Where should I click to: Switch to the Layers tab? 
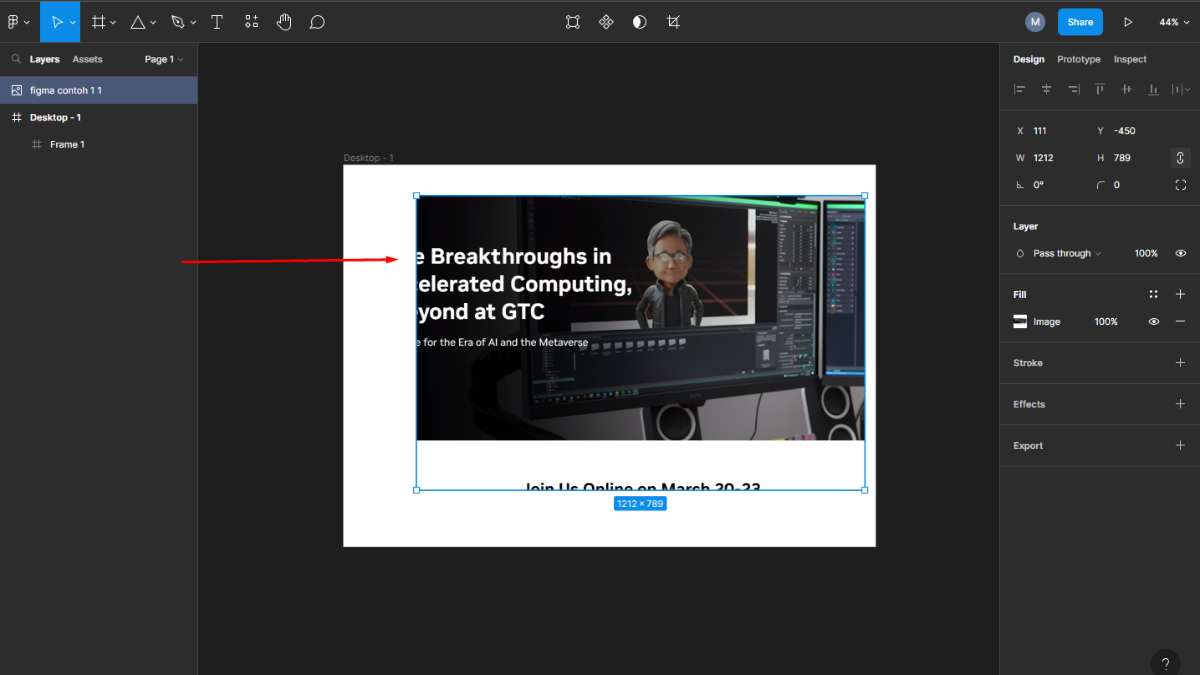point(45,59)
